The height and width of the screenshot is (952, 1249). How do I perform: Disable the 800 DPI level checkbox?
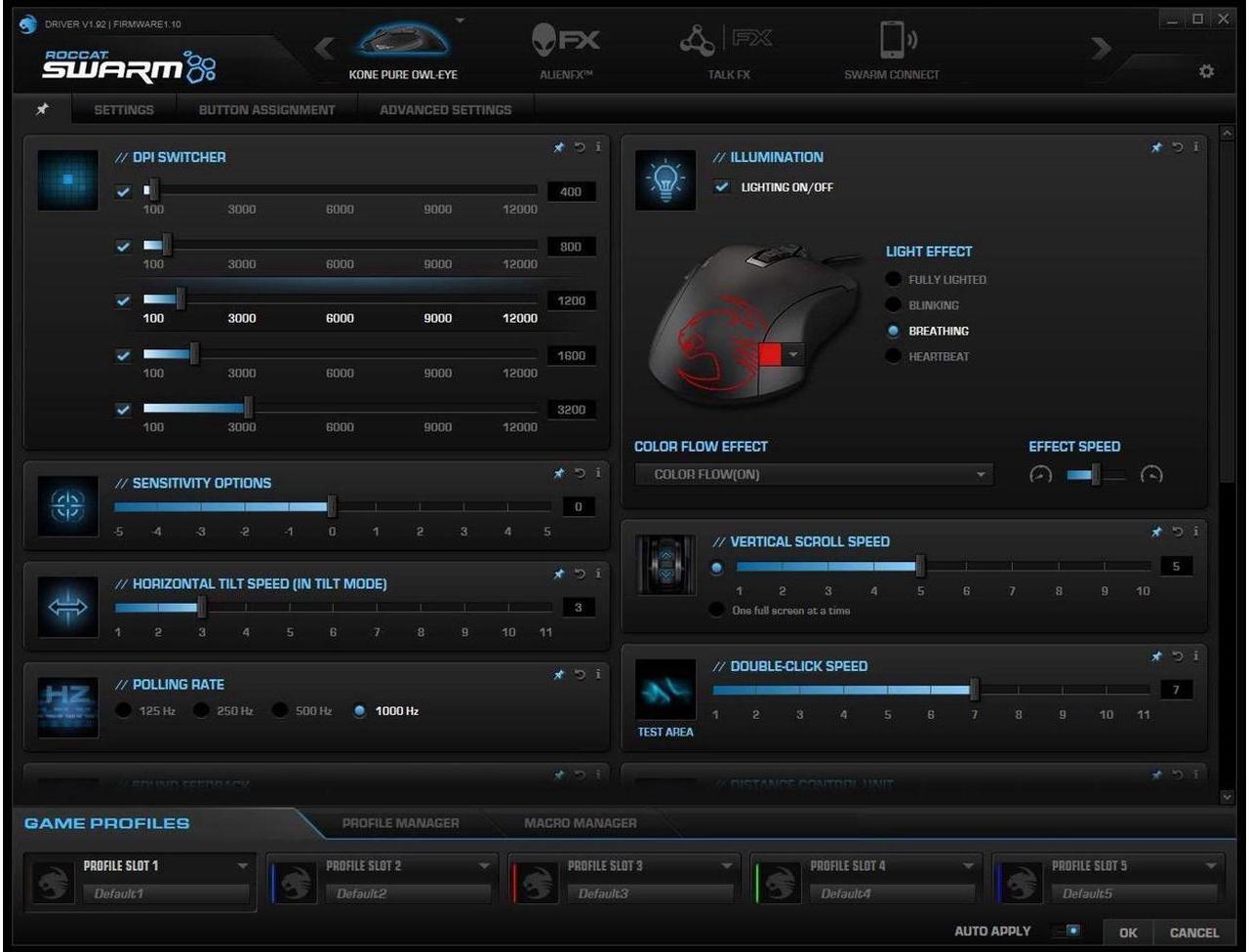(x=123, y=247)
